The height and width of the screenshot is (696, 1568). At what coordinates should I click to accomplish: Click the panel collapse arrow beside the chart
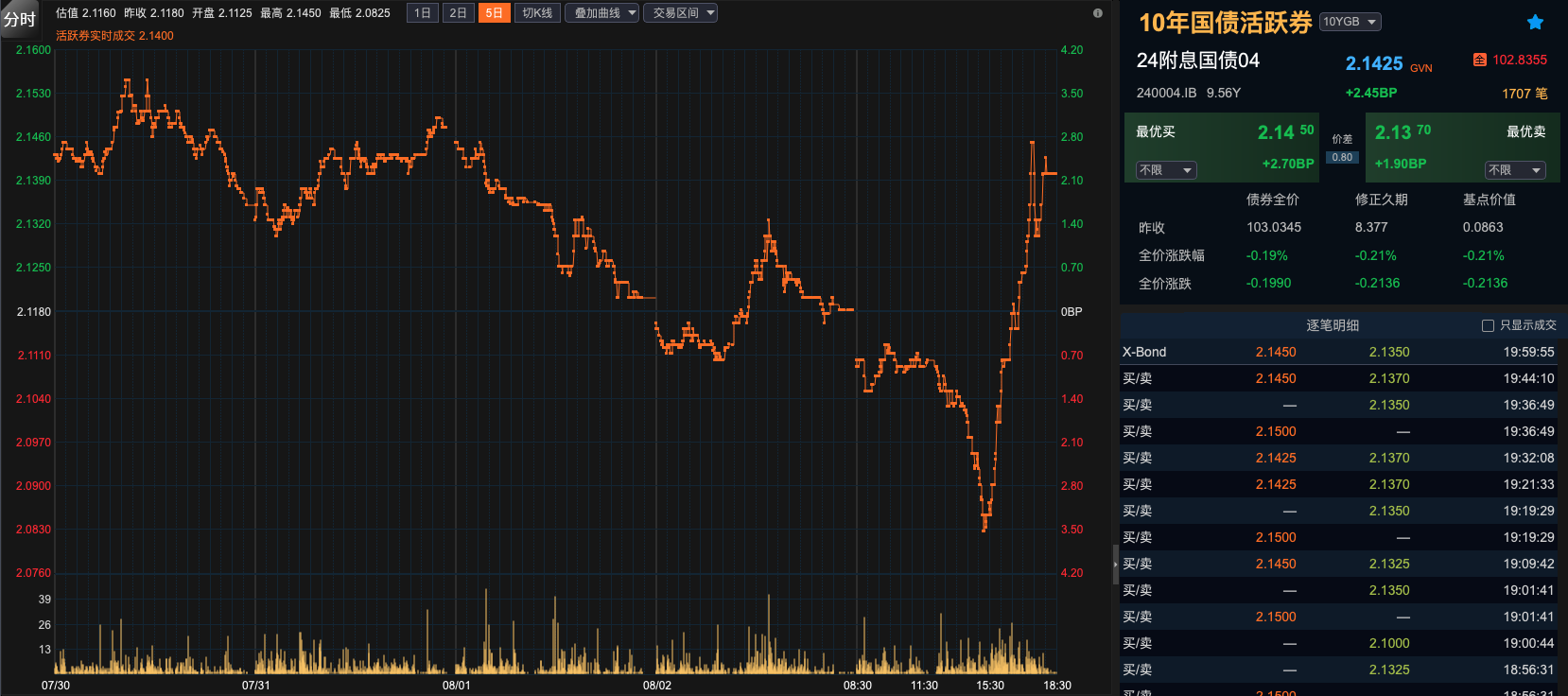tap(1115, 565)
